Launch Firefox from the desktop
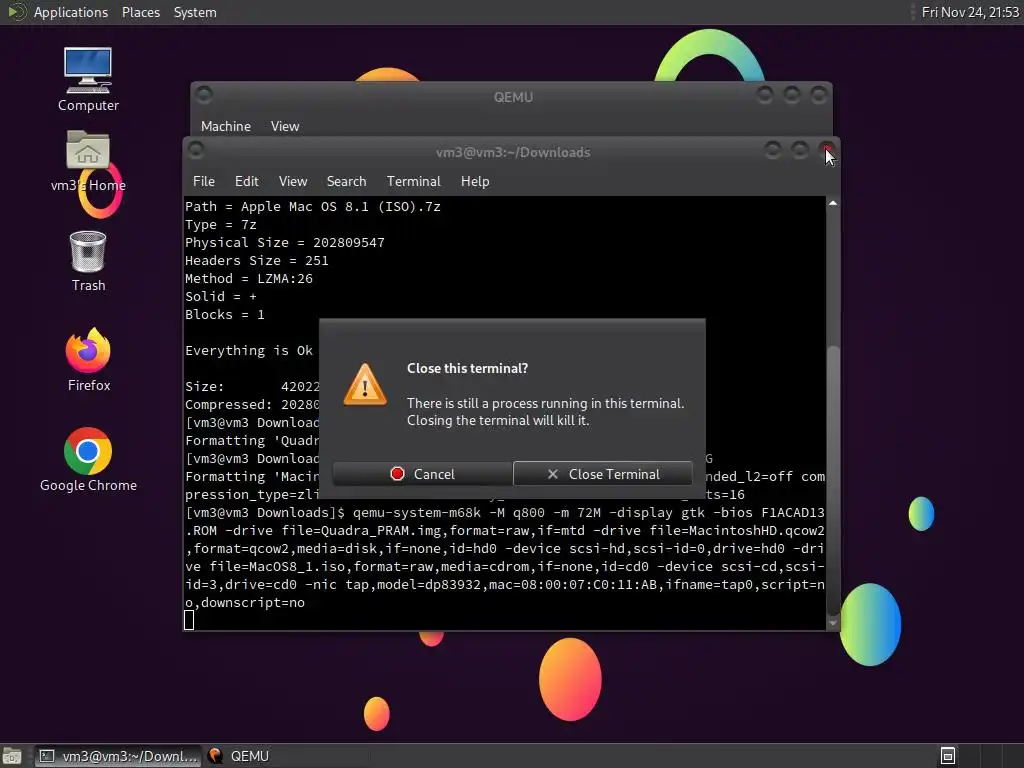This screenshot has width=1024, height=768. click(88, 360)
